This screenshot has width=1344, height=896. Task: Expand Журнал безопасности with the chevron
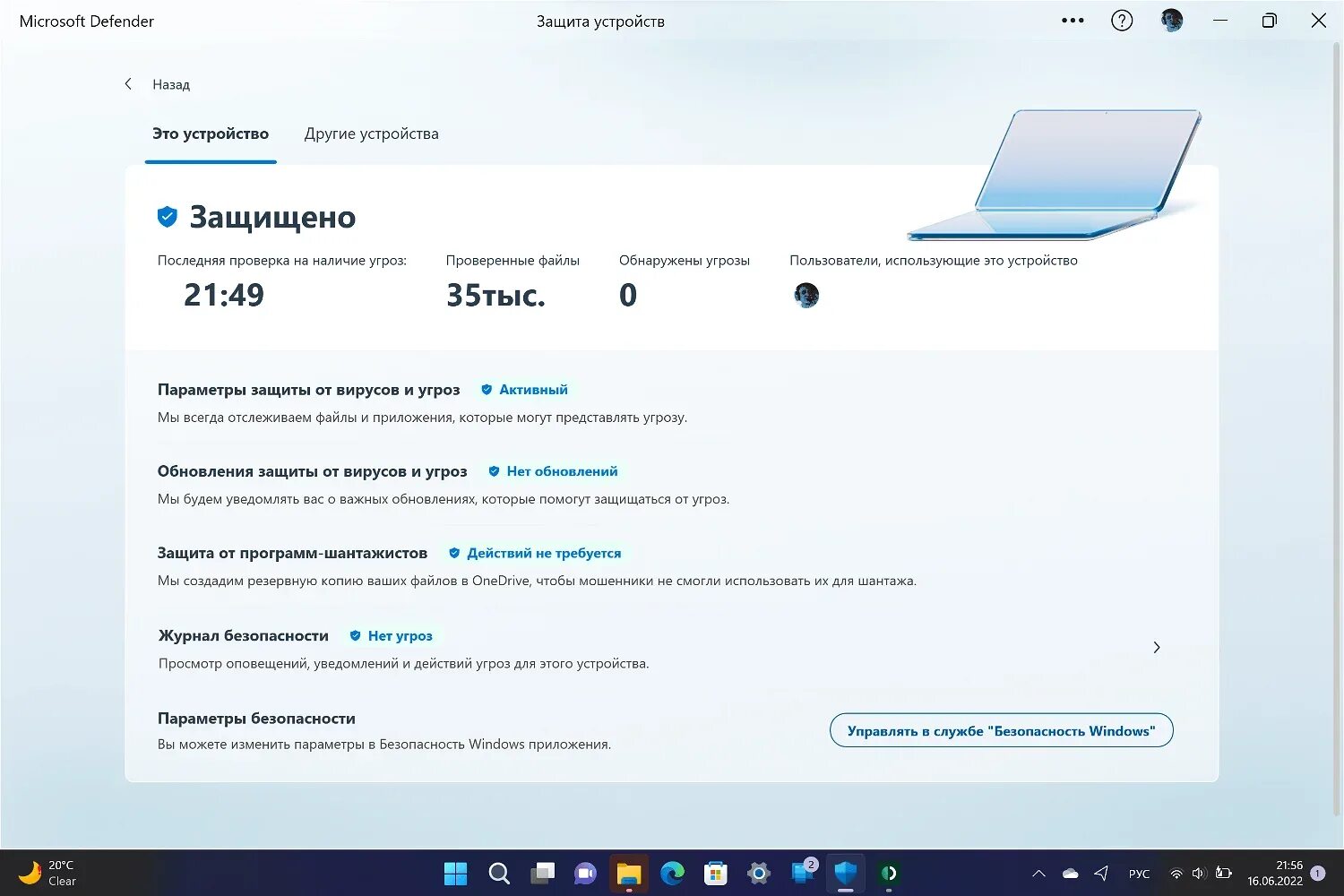click(x=1157, y=647)
